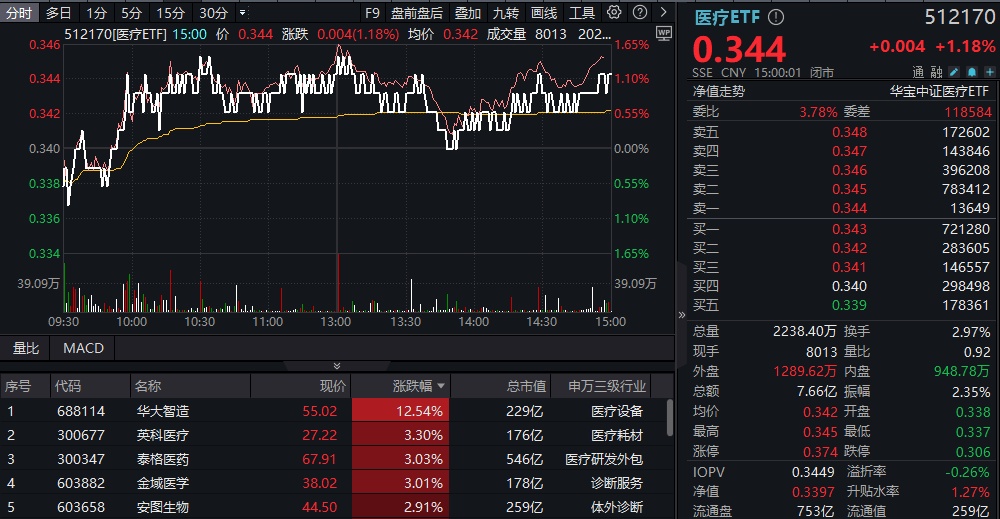Open the 涨跌幅 column sort dropdown

441,386
